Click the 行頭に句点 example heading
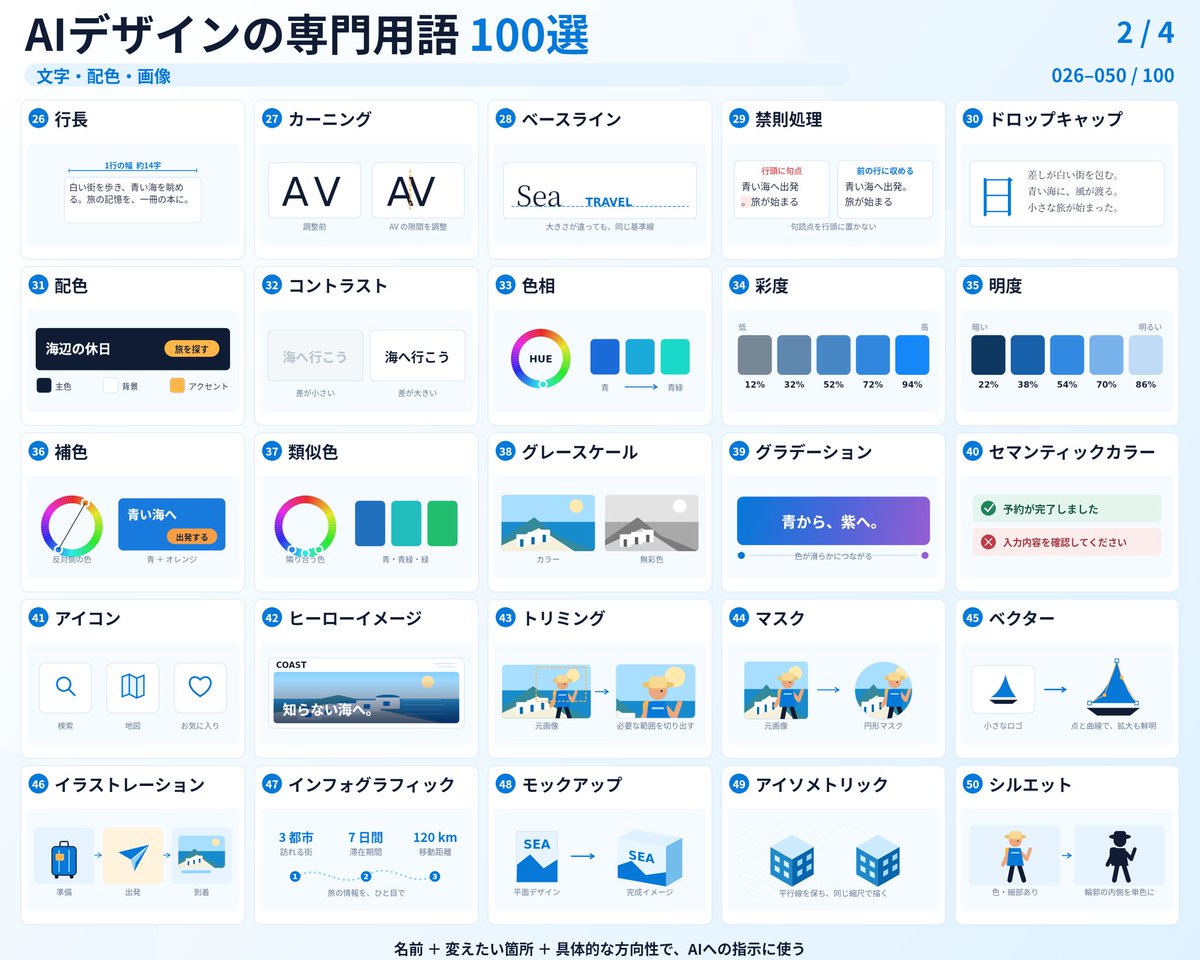 (781, 171)
